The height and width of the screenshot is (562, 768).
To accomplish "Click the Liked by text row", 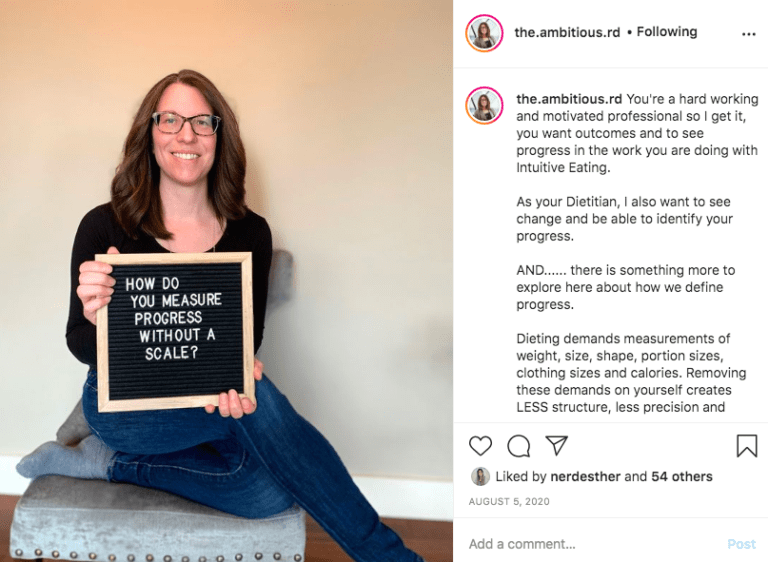I will [x=603, y=476].
